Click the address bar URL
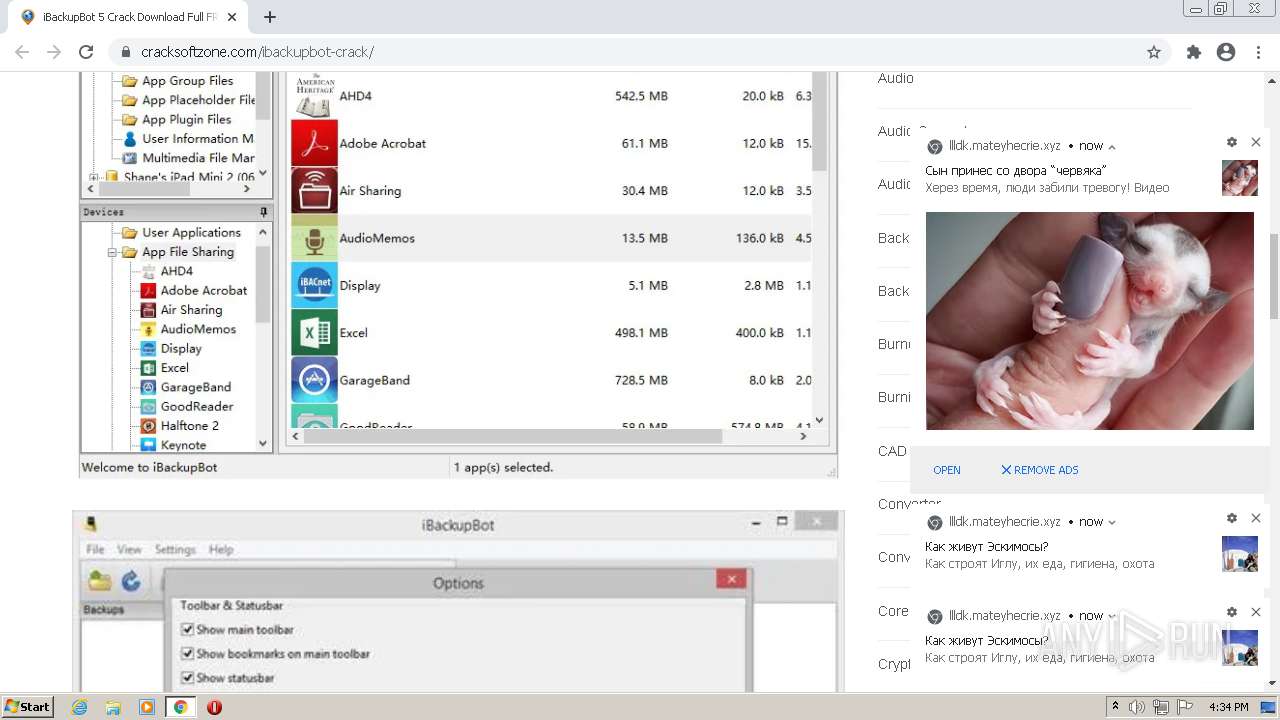This screenshot has height=720, width=1280. point(258,52)
